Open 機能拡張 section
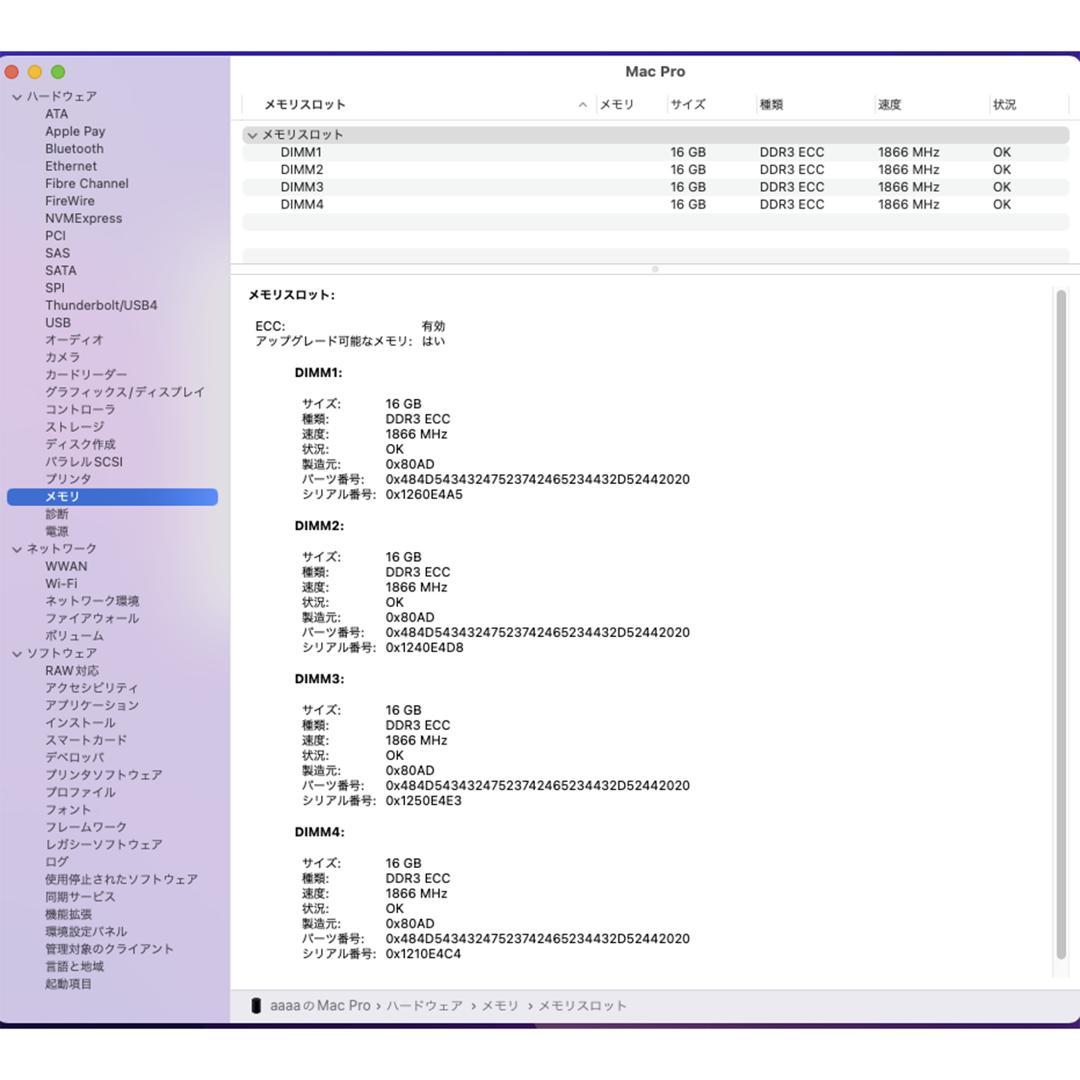This screenshot has height=1080, width=1080. (x=68, y=914)
